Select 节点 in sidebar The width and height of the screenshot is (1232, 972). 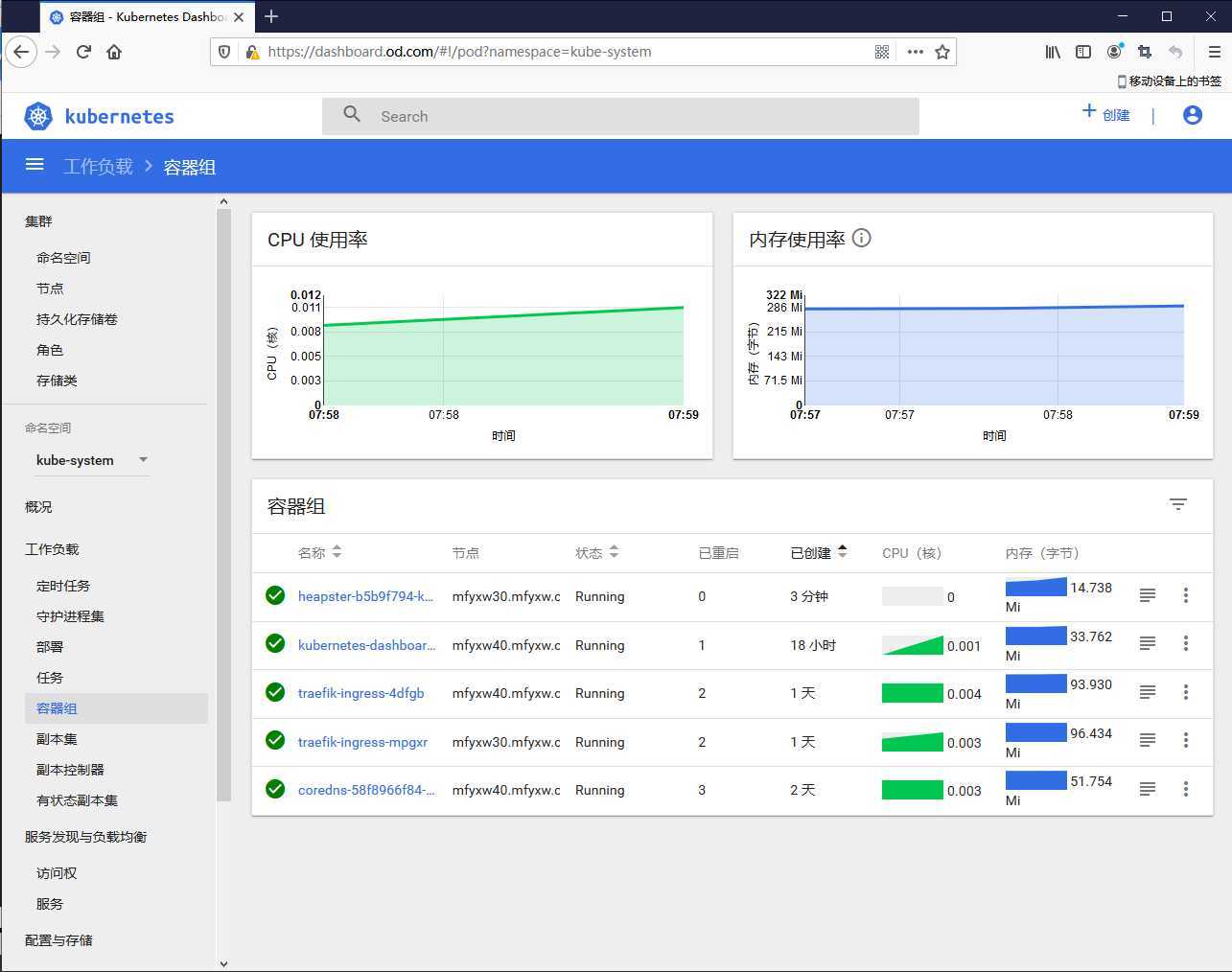[50, 289]
